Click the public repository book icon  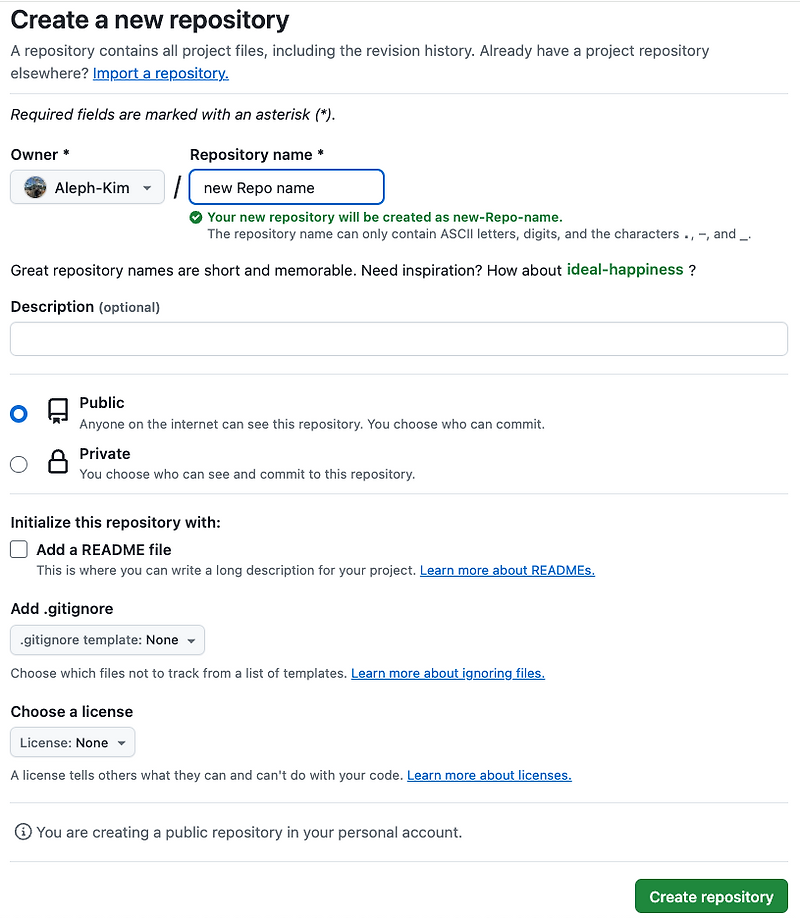[58, 411]
